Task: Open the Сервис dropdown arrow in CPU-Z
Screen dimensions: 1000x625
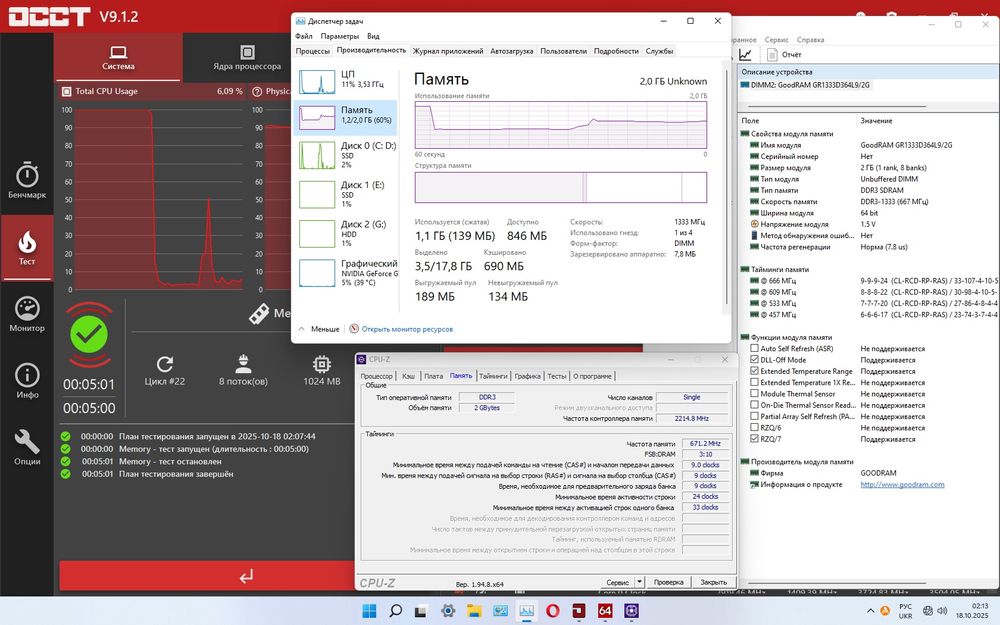Action: coord(637,582)
